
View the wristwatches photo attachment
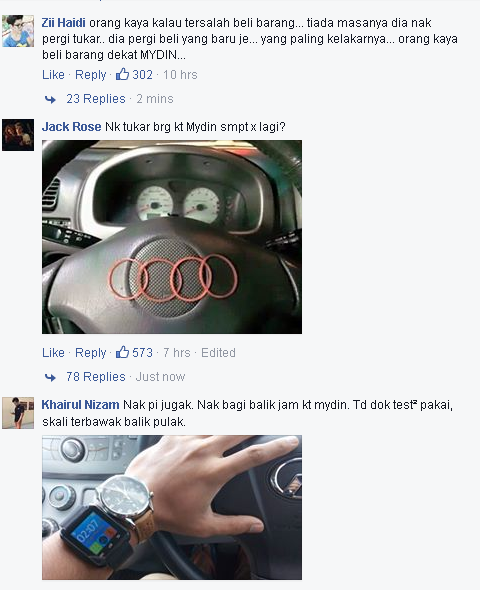tap(172, 507)
